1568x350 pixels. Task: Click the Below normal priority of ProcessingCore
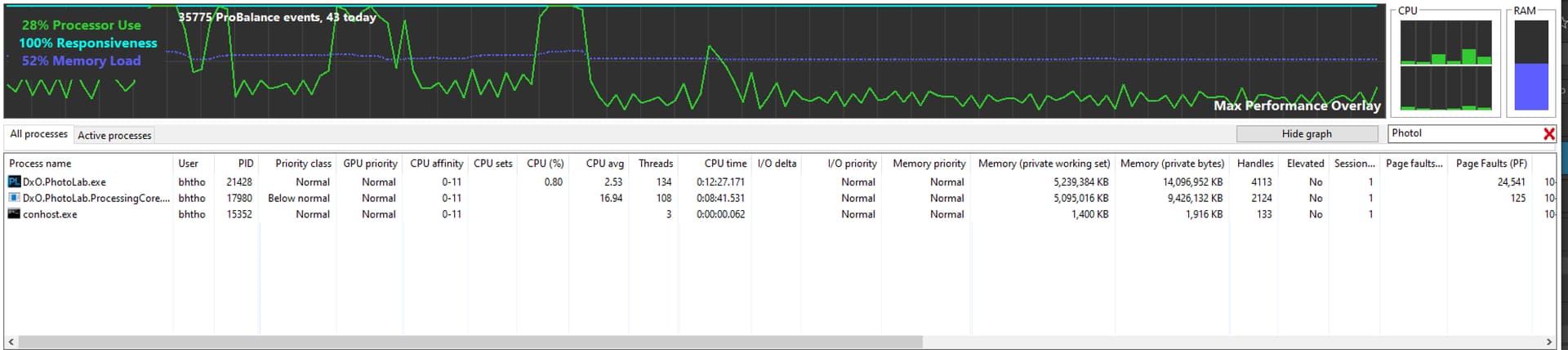click(x=299, y=198)
